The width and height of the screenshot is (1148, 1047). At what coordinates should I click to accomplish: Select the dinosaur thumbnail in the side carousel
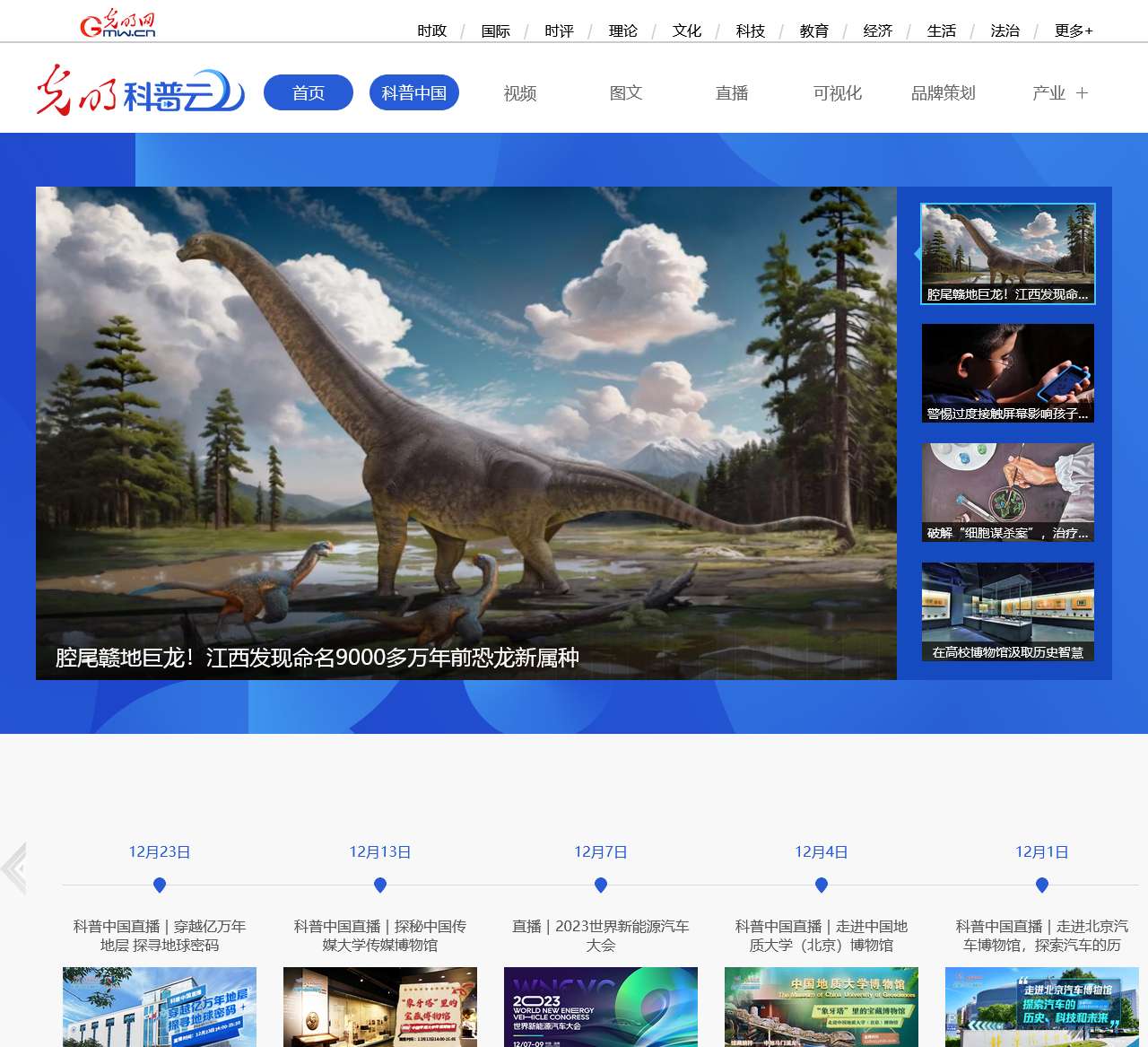[x=1008, y=254]
